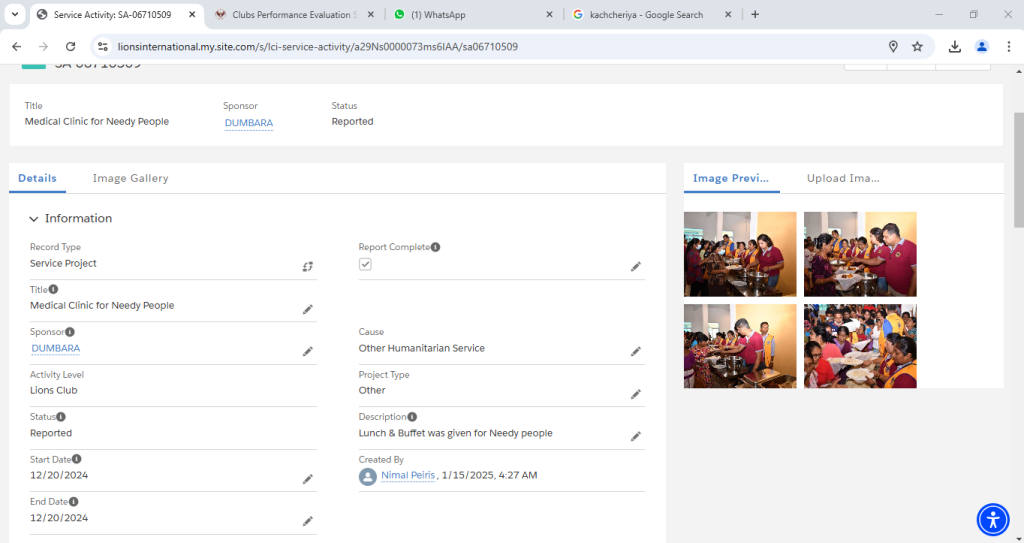Open the Chrome profile avatar icon
The width and height of the screenshot is (1024, 543).
point(982,46)
